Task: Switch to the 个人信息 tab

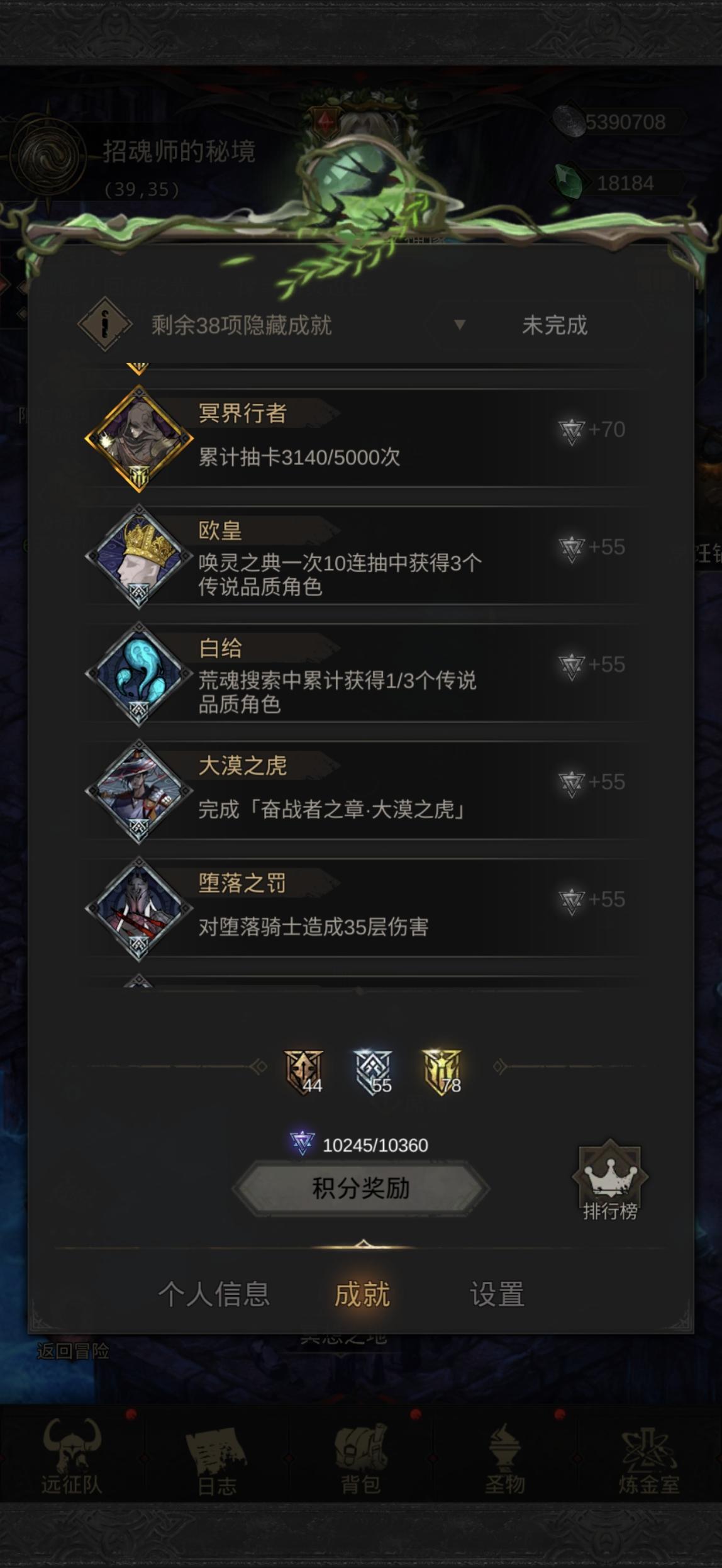Action: coord(214,1295)
